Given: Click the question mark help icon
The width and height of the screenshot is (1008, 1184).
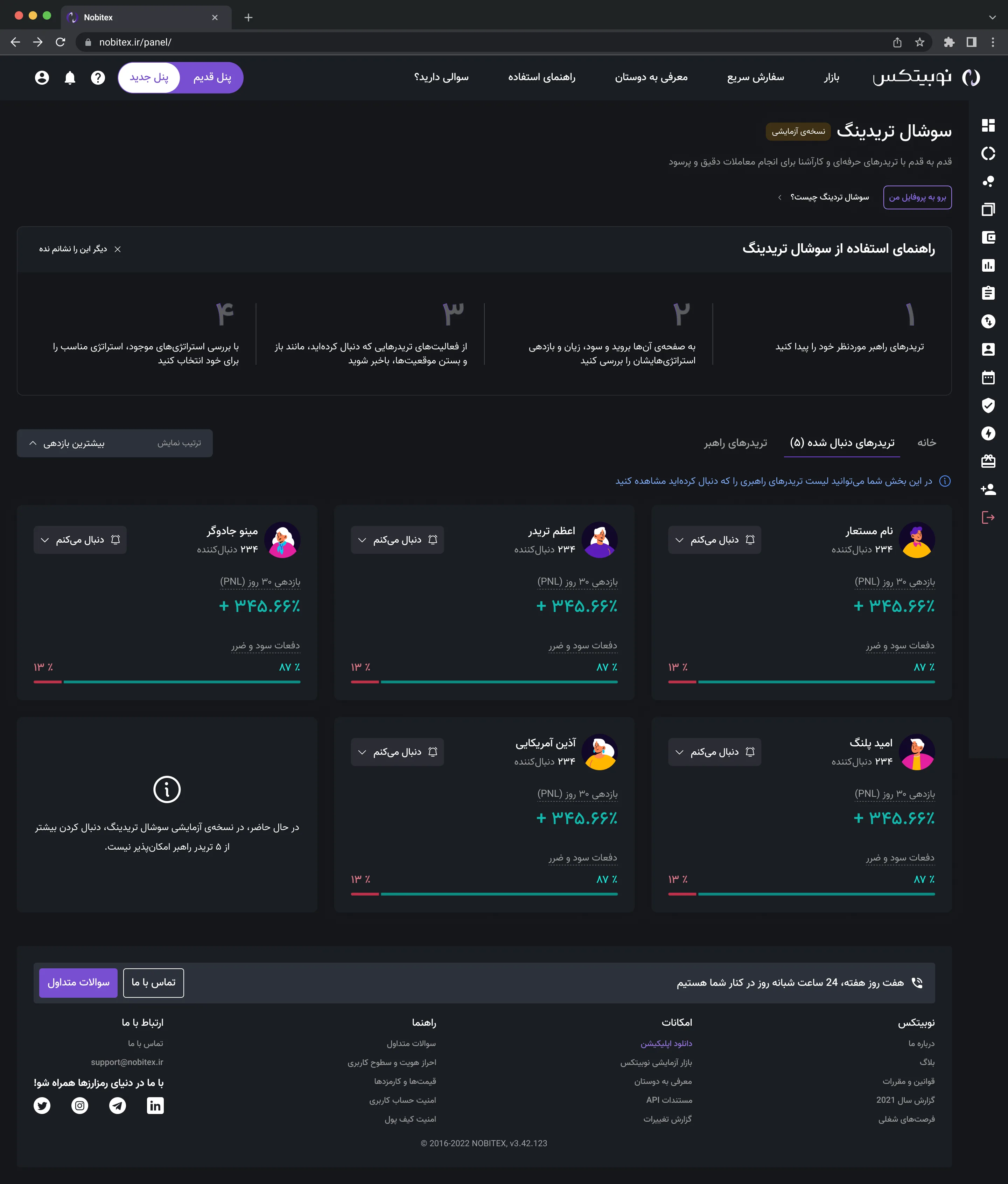Looking at the screenshot, I should [98, 78].
